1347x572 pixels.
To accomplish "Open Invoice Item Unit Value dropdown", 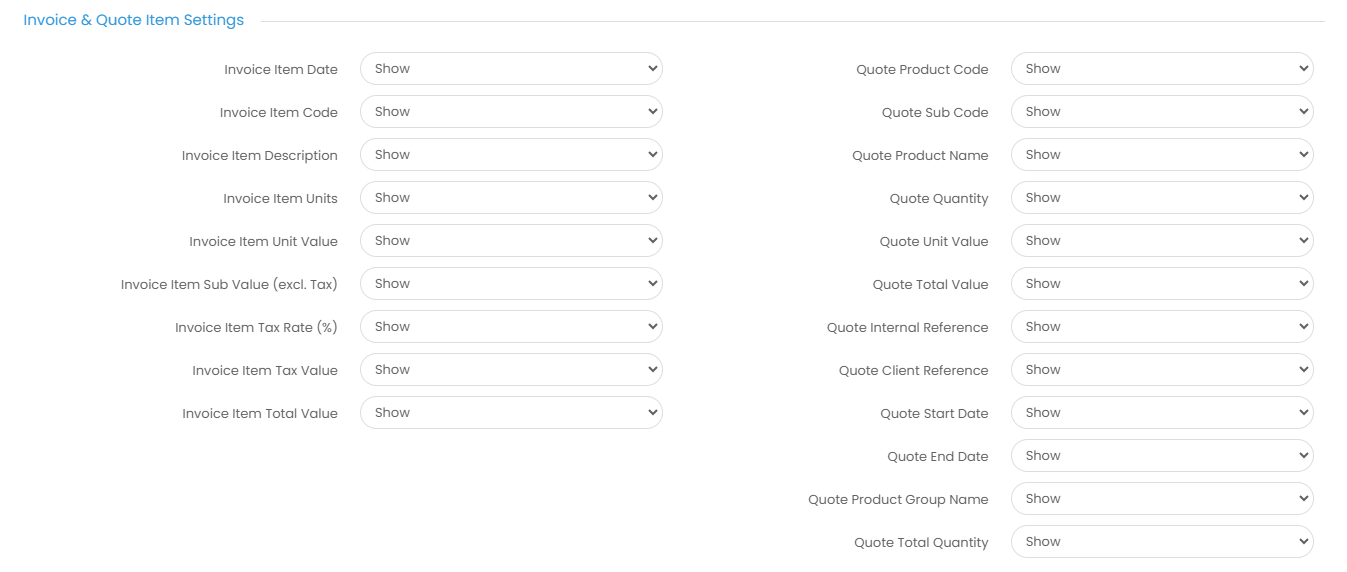I will 510,241.
